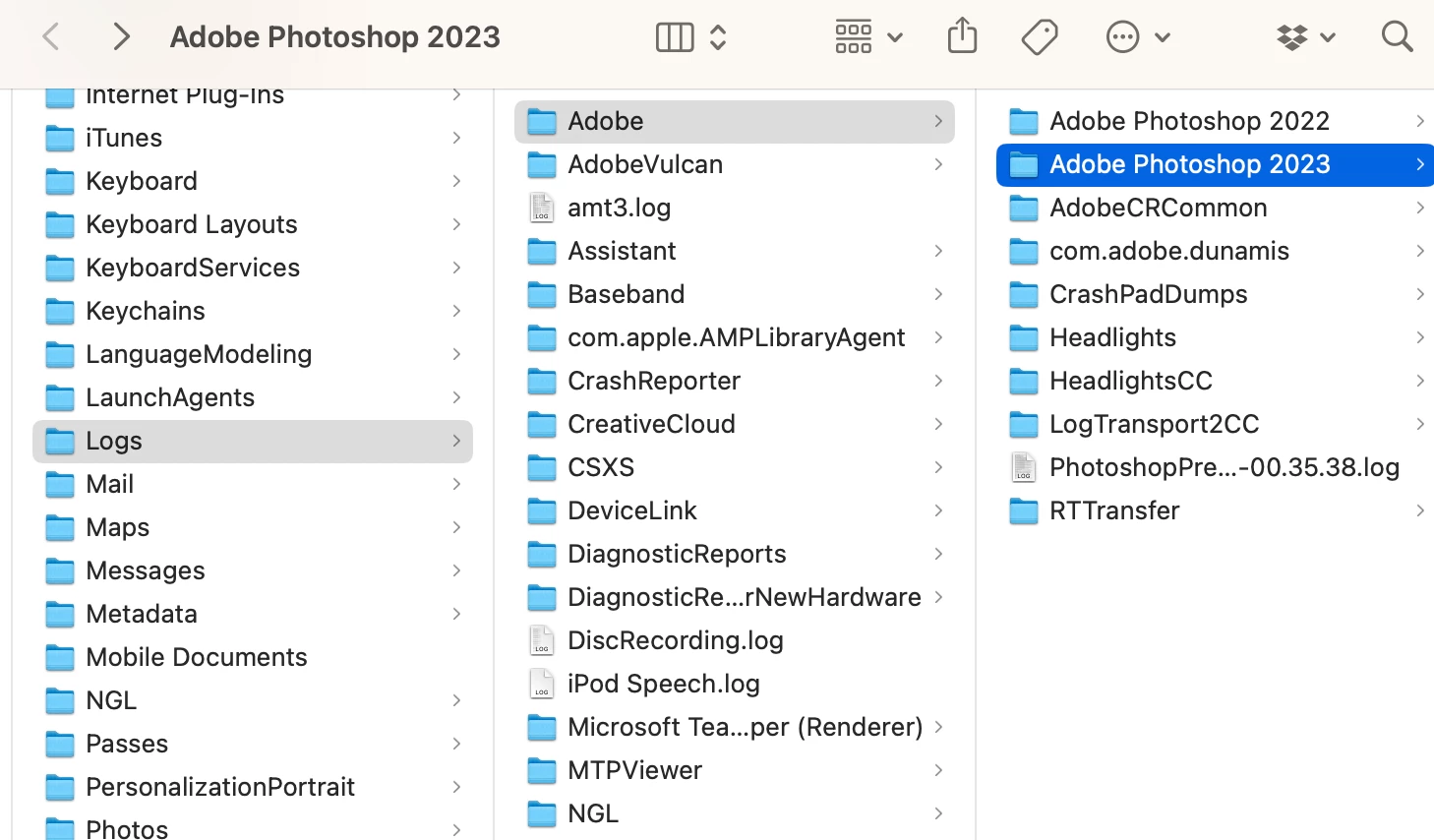
Task: Go forward with the right arrow
Action: [121, 37]
